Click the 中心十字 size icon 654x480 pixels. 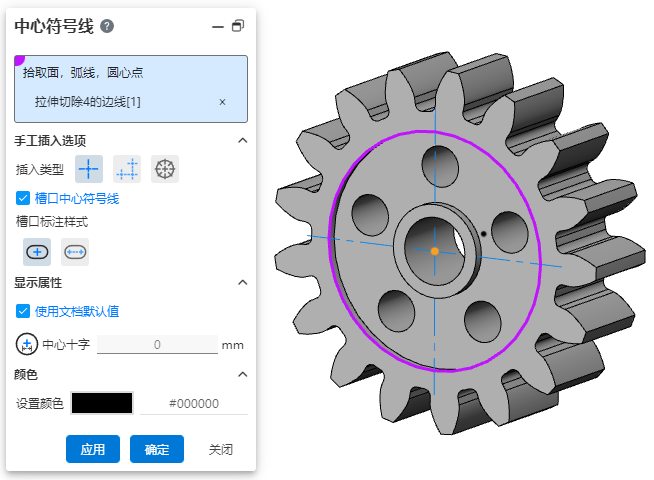pos(26,345)
